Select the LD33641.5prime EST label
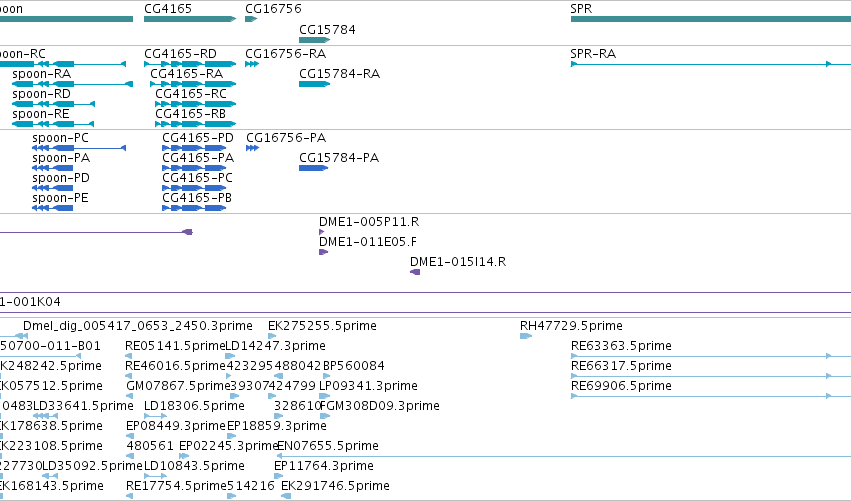Image resolution: width=851 pixels, height=501 pixels. pos(84,406)
